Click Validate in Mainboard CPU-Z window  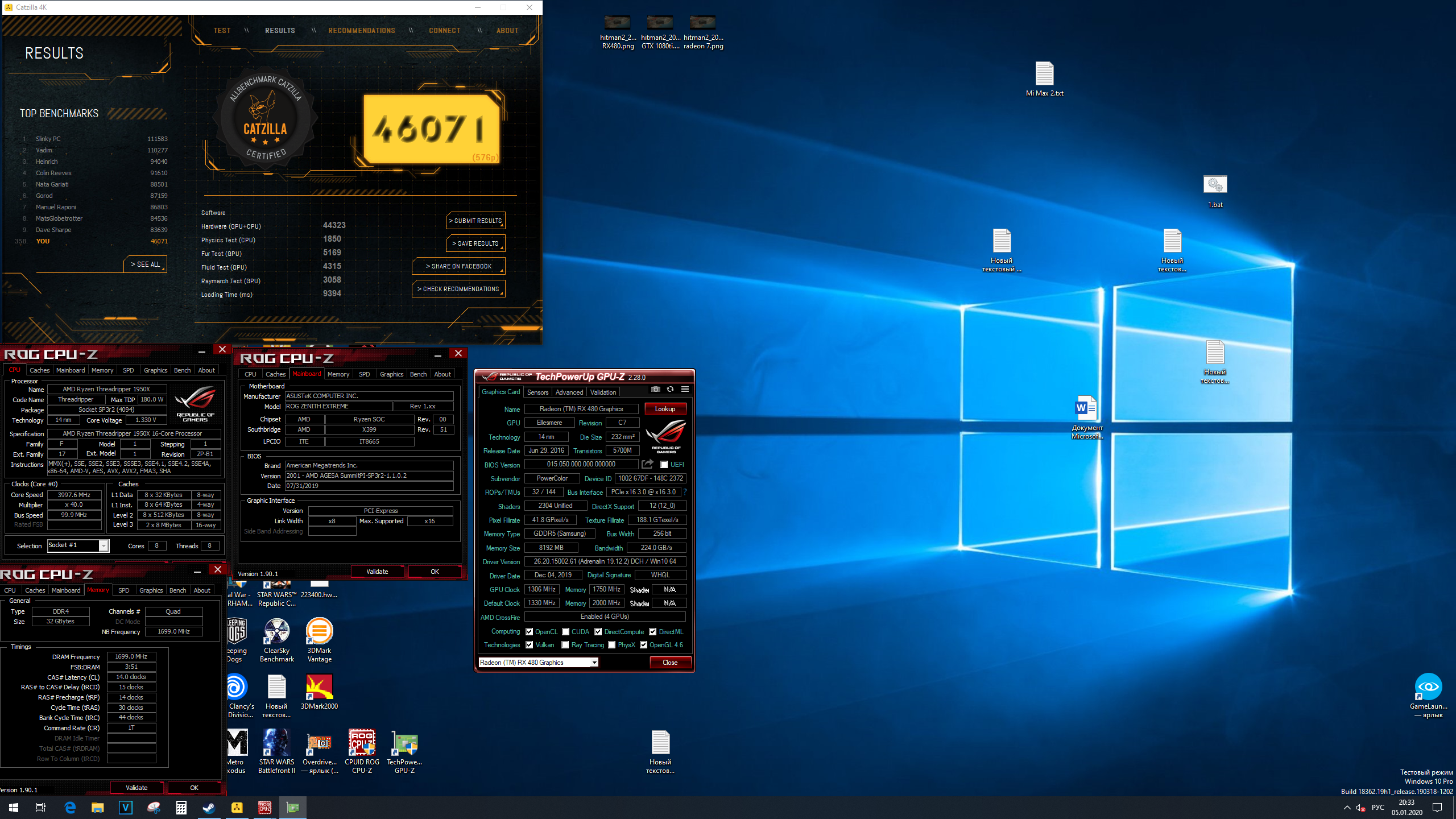click(377, 572)
